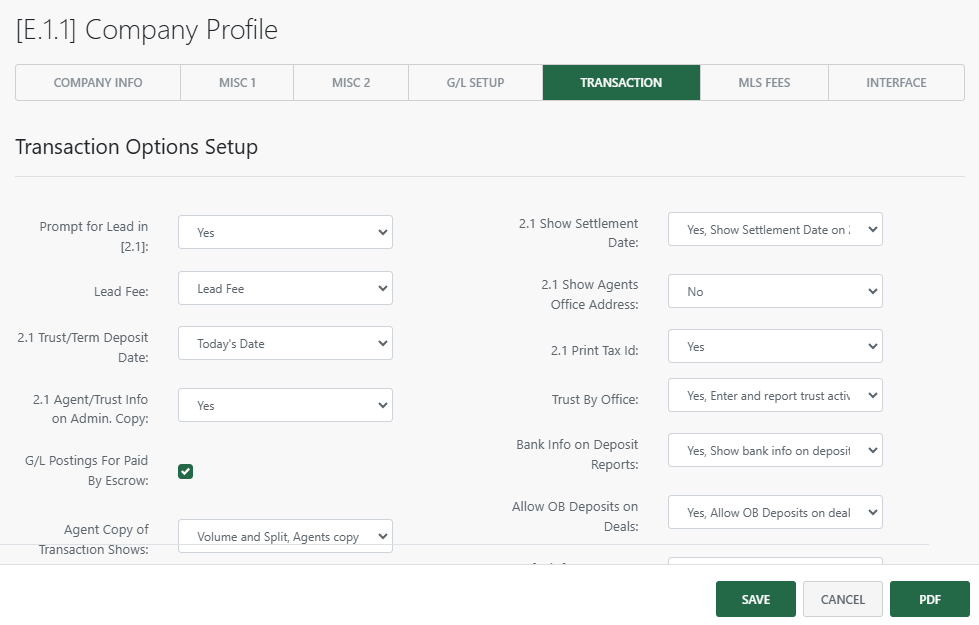Open the Agent Copy of Transaction Shows dropdown

285,536
